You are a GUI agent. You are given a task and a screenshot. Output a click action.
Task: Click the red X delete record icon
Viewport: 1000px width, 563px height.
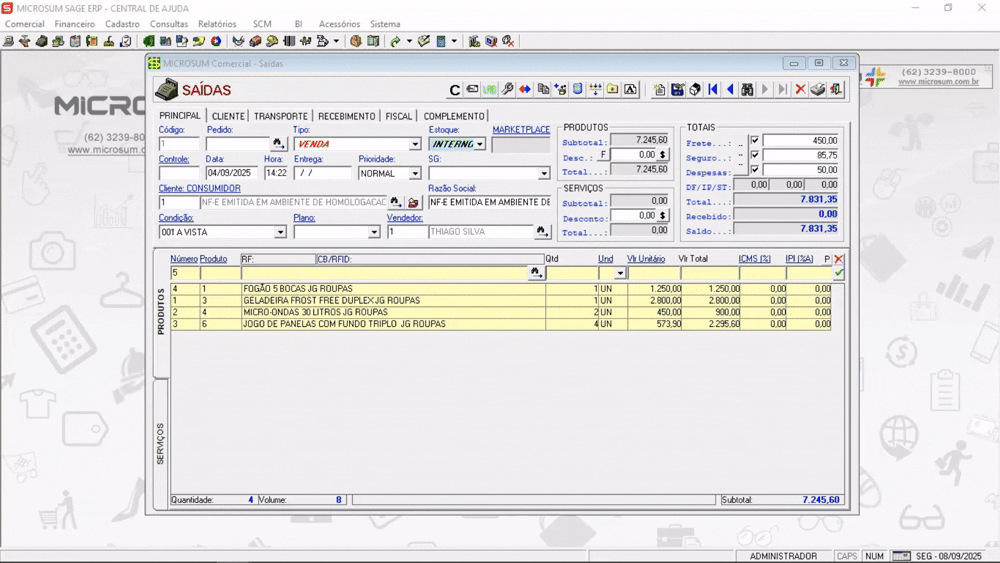(x=800, y=89)
